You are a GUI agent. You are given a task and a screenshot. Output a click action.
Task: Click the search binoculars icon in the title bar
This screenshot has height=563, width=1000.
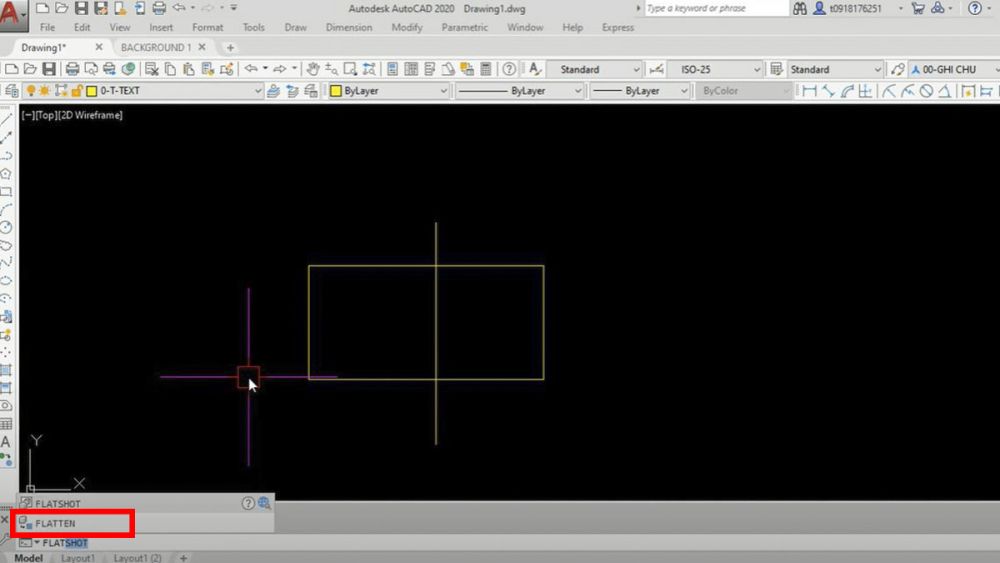[x=800, y=8]
